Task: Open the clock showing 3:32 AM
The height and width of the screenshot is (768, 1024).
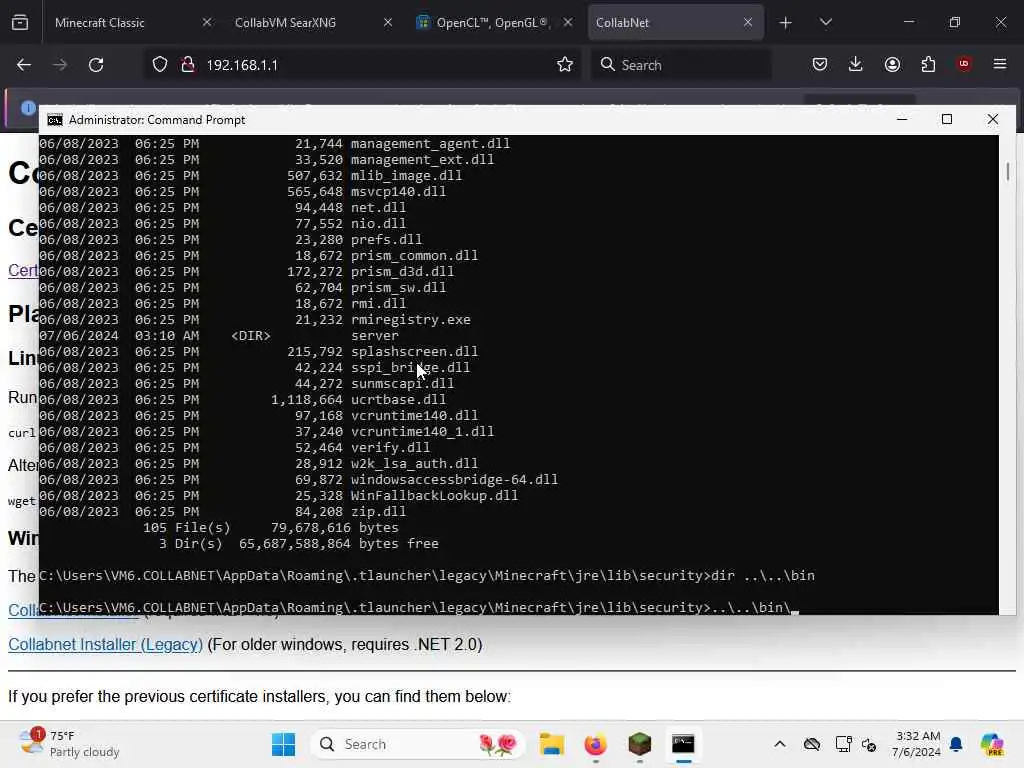Action: 917,744
